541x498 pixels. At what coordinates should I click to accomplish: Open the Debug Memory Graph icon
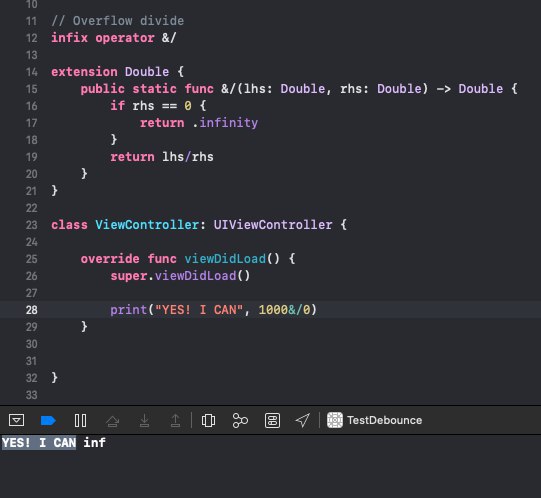[x=240, y=420]
